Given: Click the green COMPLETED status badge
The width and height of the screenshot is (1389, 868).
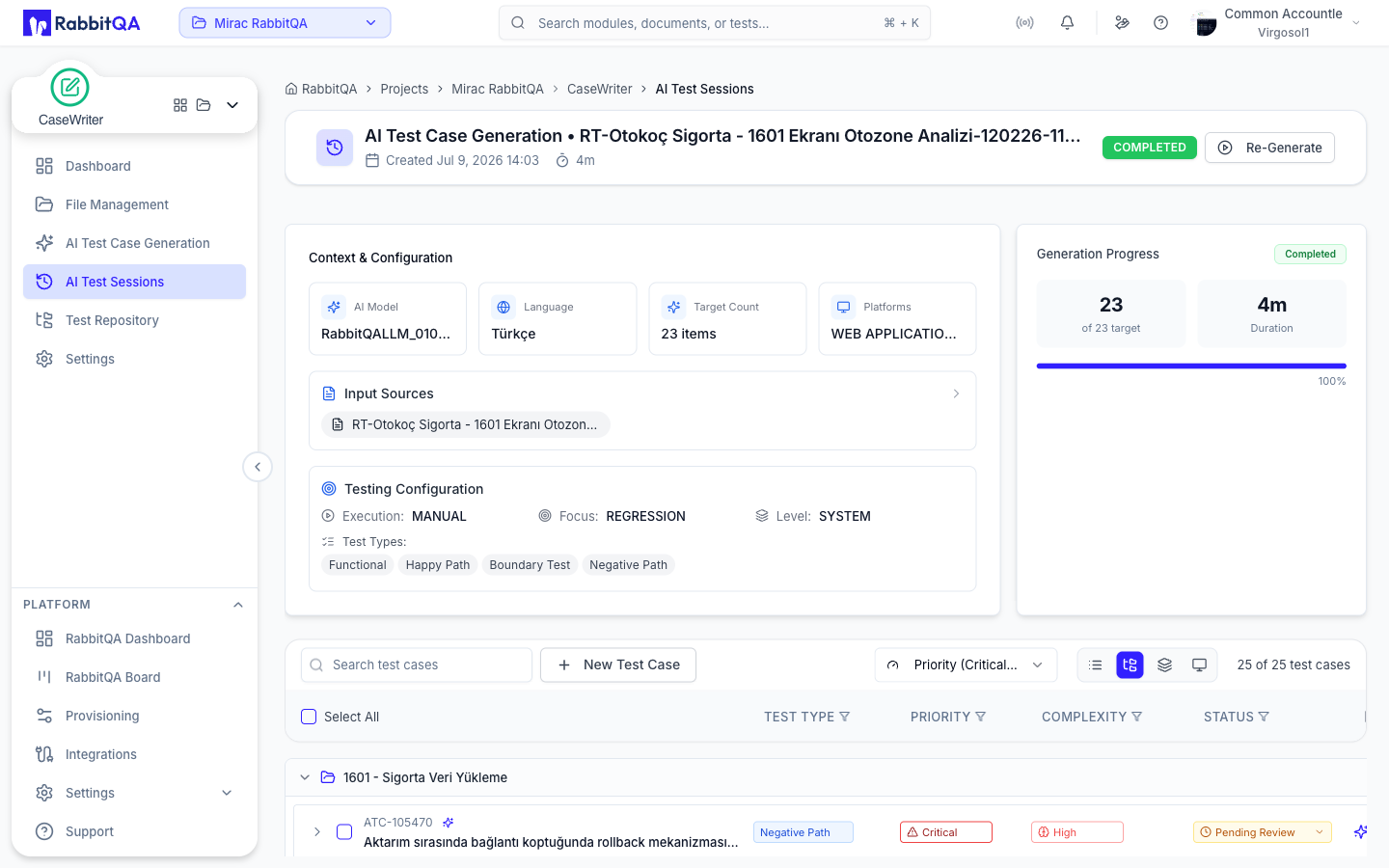Looking at the screenshot, I should (x=1150, y=148).
